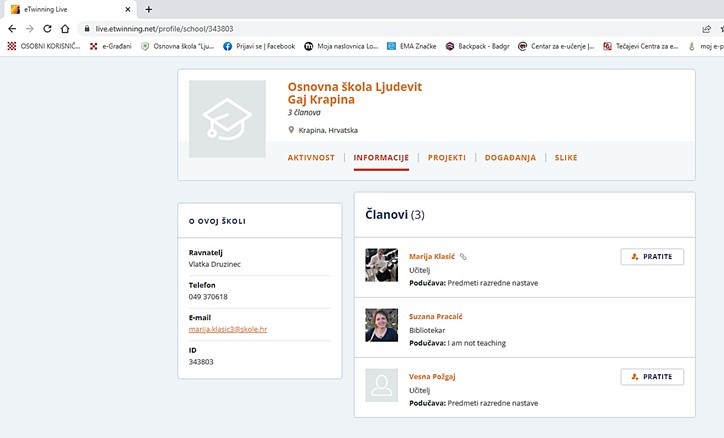Image resolution: width=724 pixels, height=438 pixels.
Task: Open the e-Građani bookmark
Action: click(111, 46)
